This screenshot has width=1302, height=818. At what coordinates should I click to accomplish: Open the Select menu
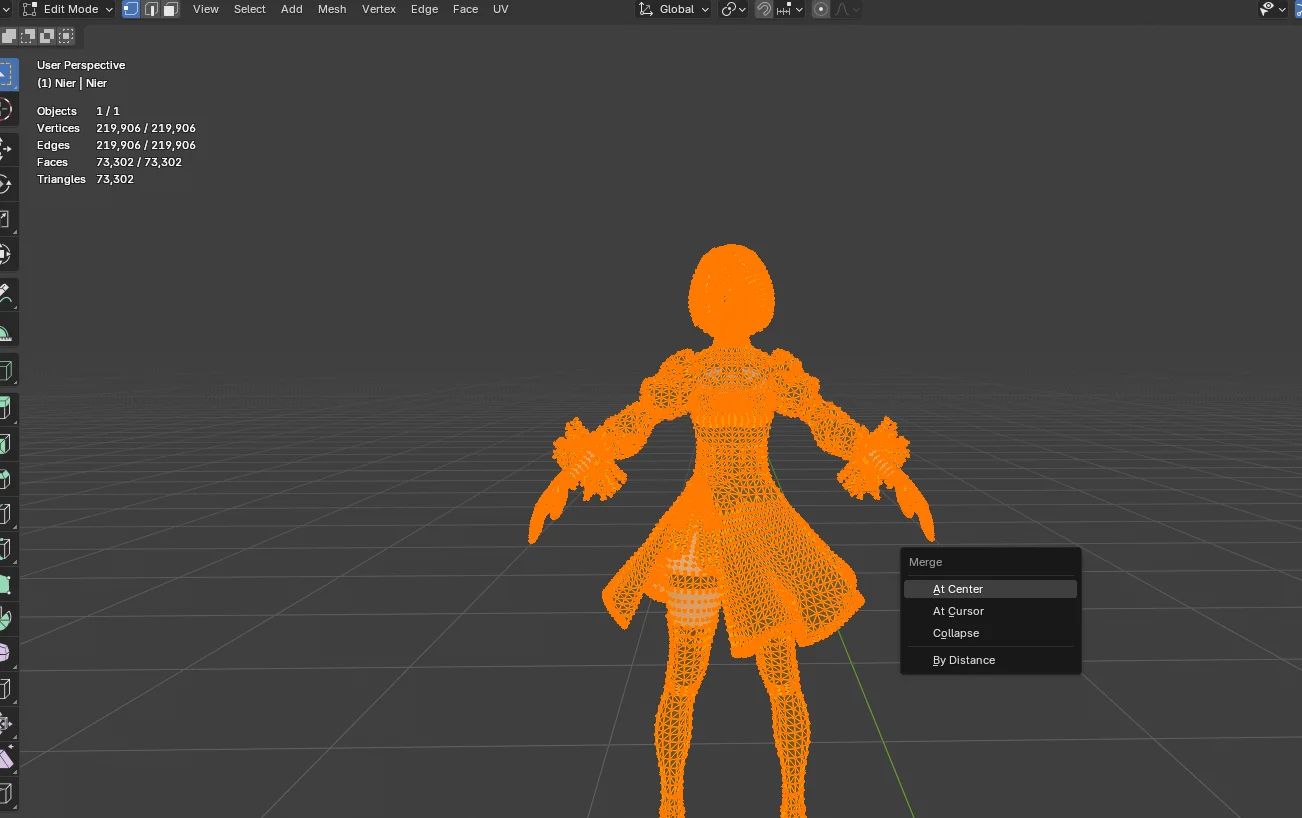click(250, 9)
